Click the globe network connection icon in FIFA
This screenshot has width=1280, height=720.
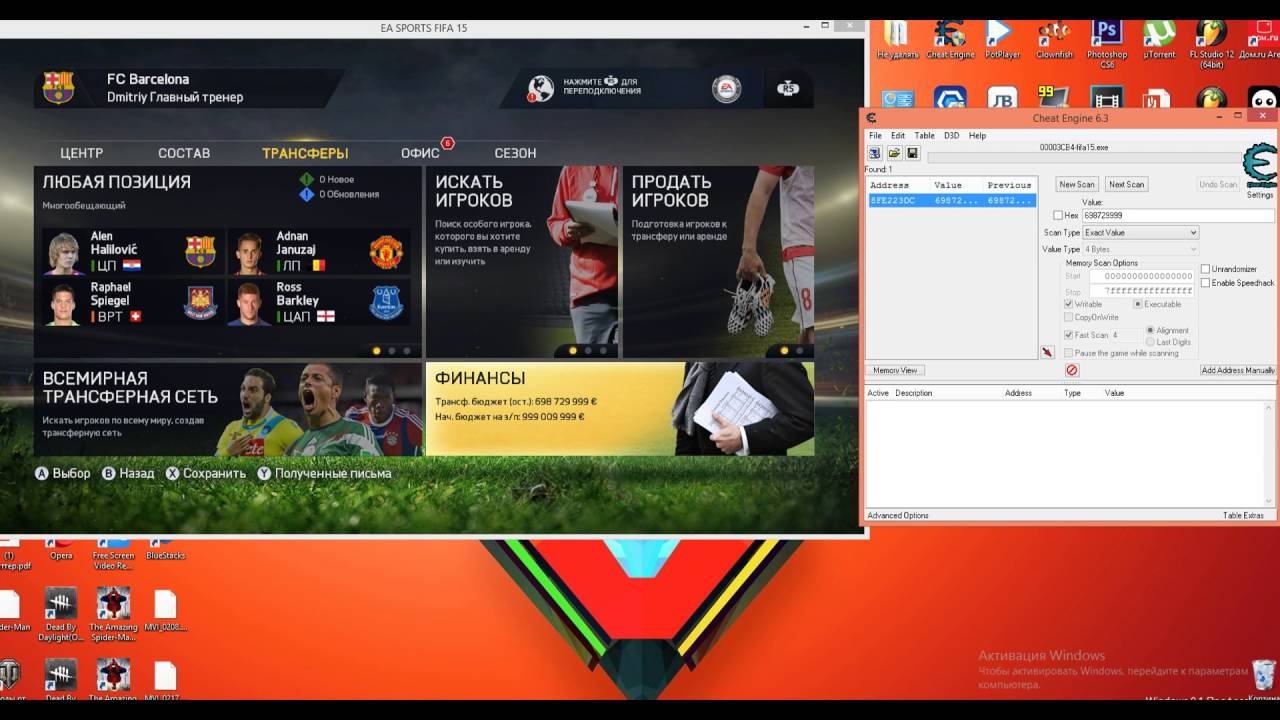541,89
